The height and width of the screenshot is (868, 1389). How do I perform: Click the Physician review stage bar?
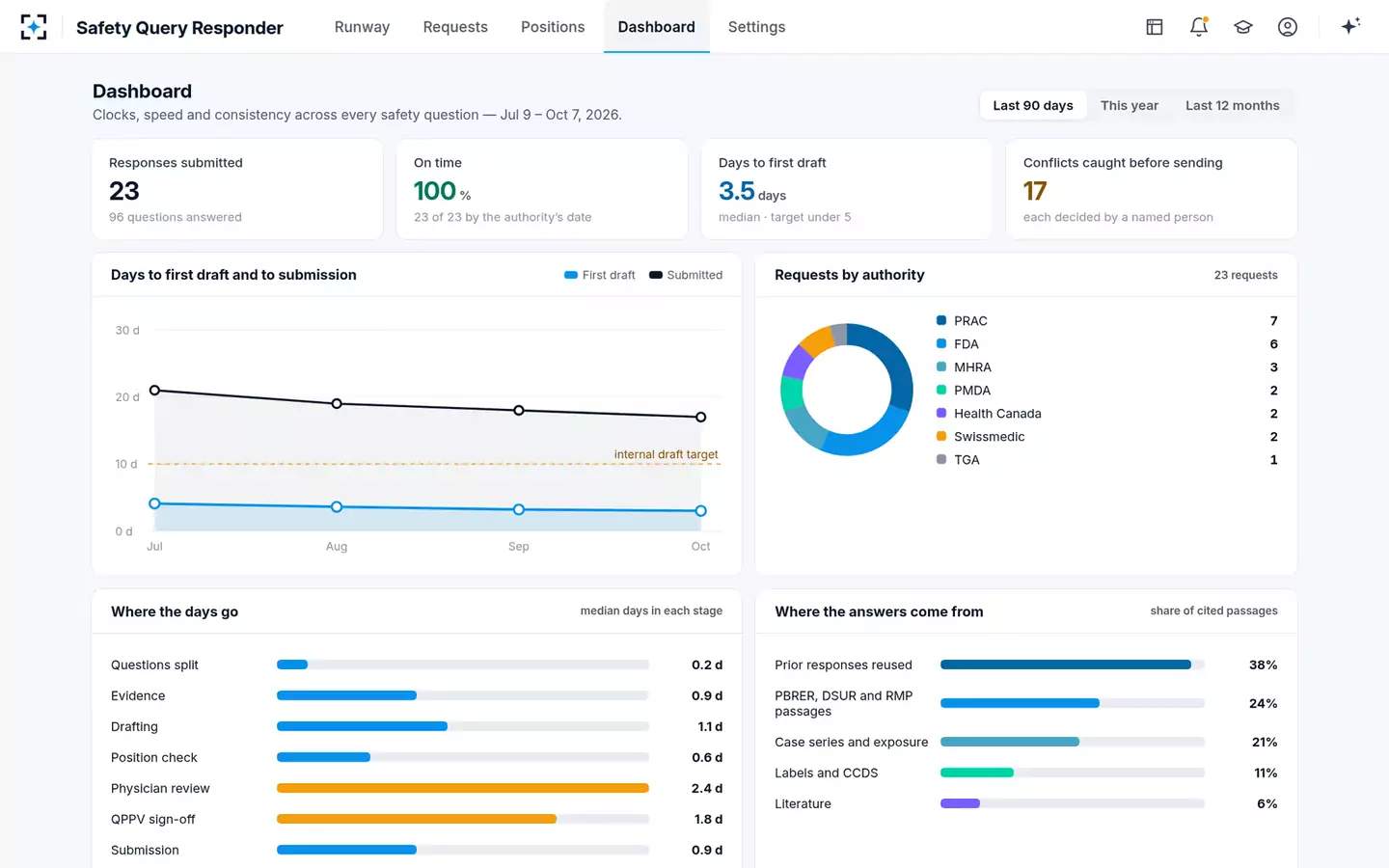463,788
